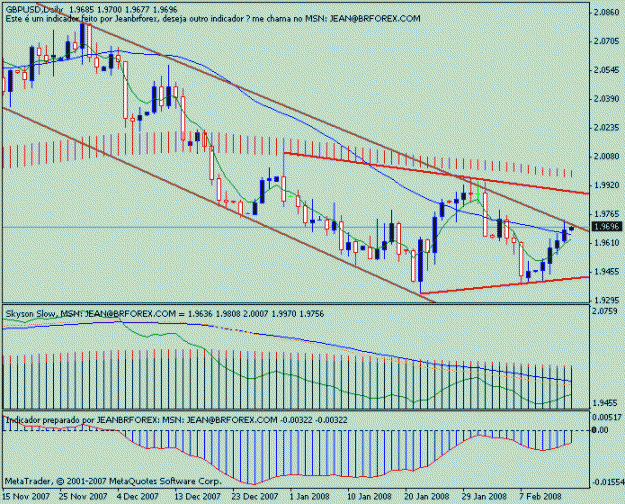Click the current price label 1.9696
The height and width of the screenshot is (504, 625).
click(607, 227)
